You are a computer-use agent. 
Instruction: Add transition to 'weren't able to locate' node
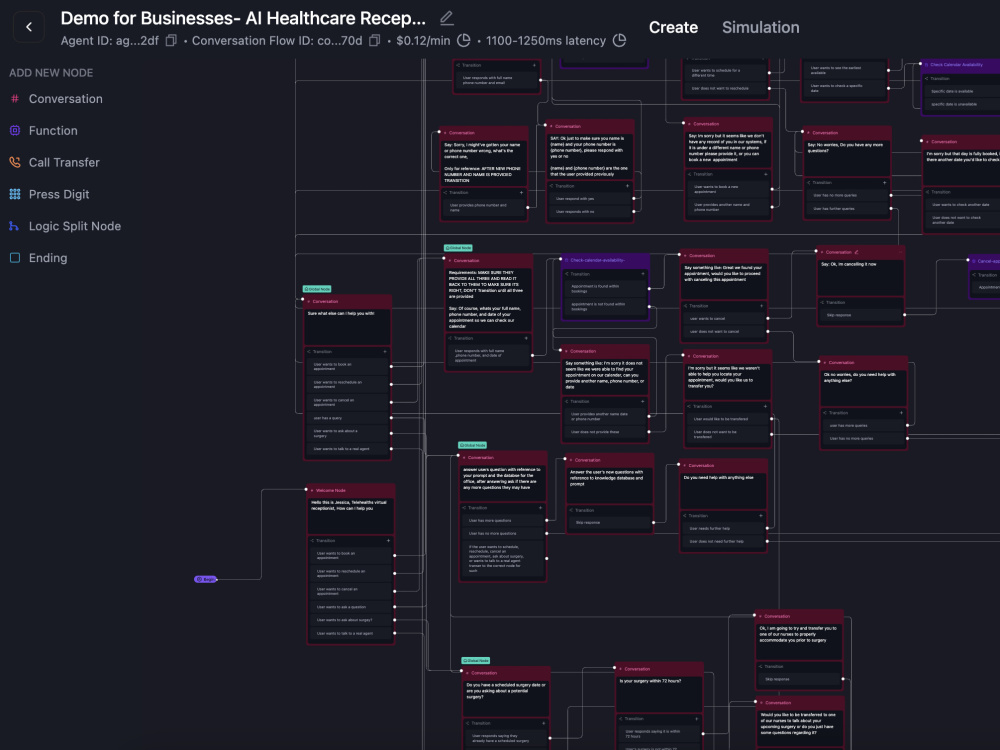[765, 406]
